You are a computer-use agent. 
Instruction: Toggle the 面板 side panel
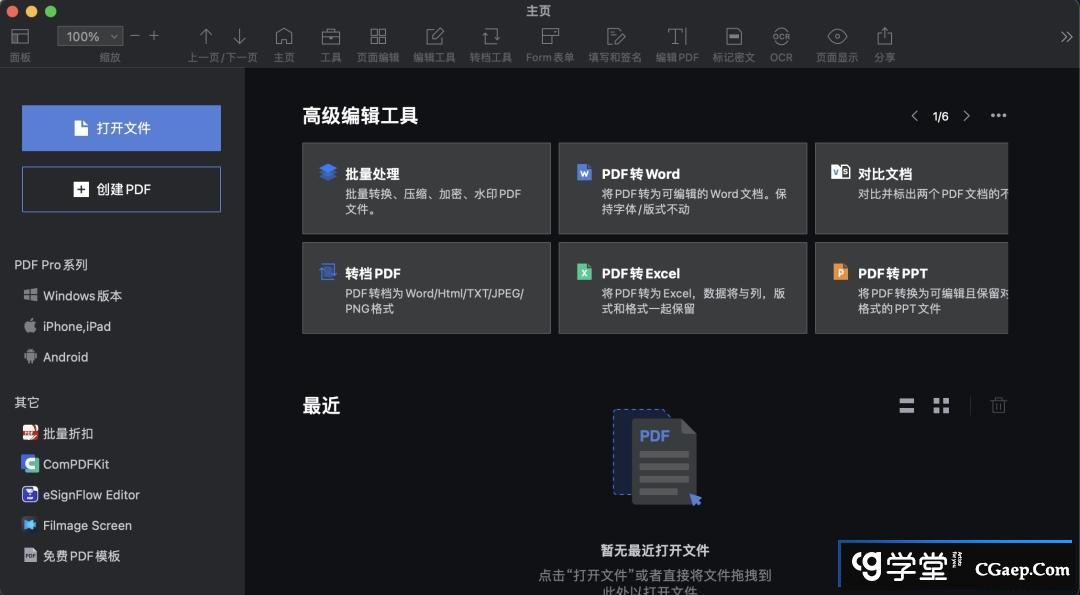[x=20, y=37]
